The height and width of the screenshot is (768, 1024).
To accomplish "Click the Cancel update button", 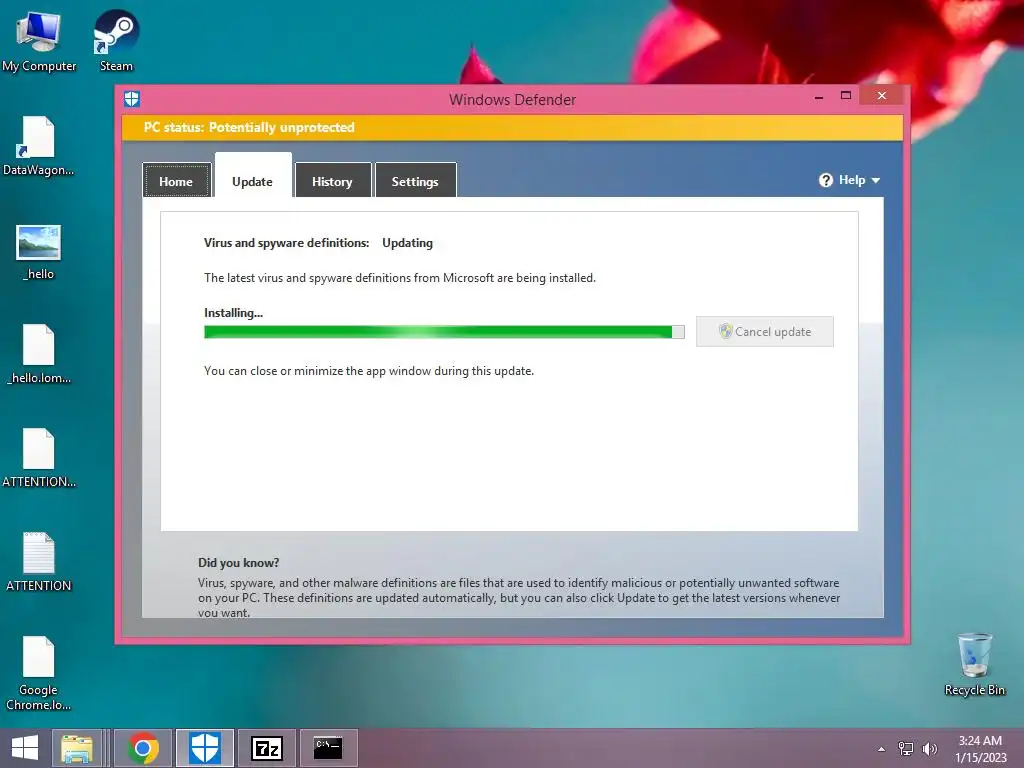I will point(765,332).
